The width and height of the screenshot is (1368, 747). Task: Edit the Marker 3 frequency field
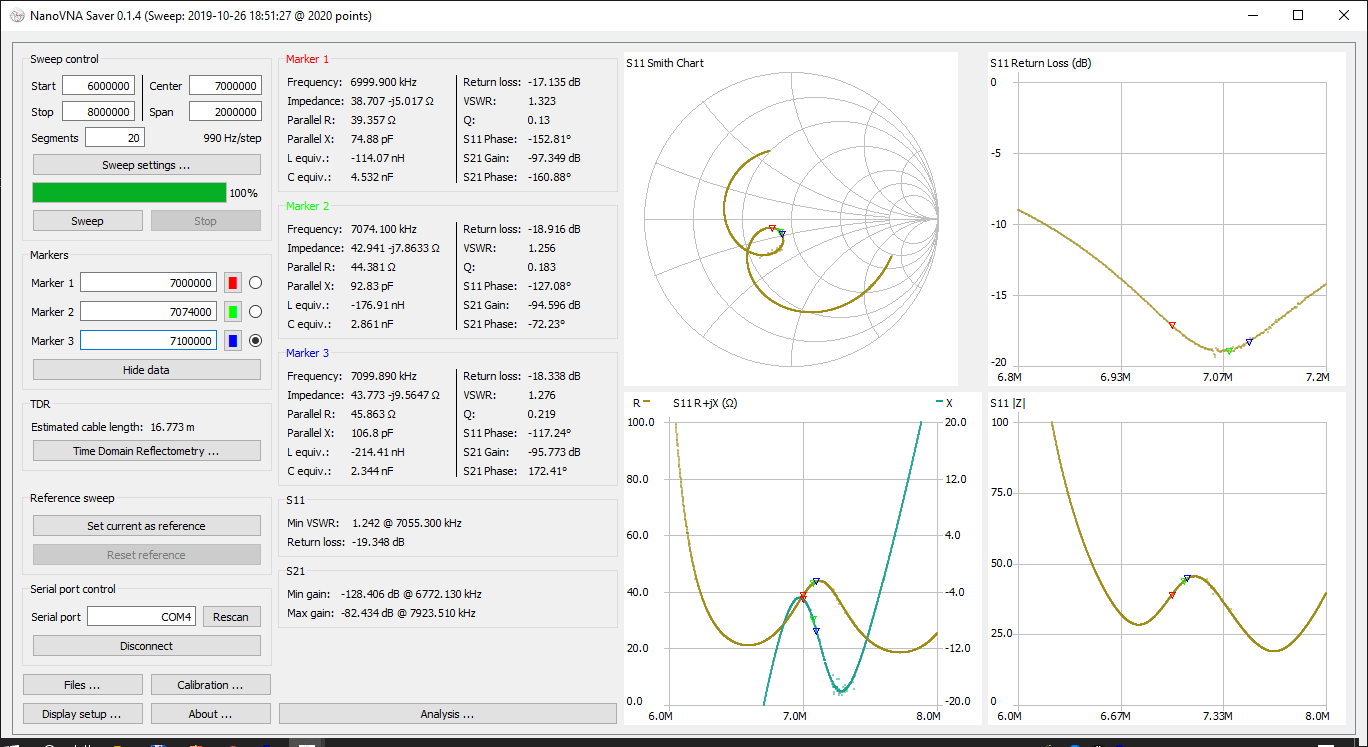click(147, 340)
